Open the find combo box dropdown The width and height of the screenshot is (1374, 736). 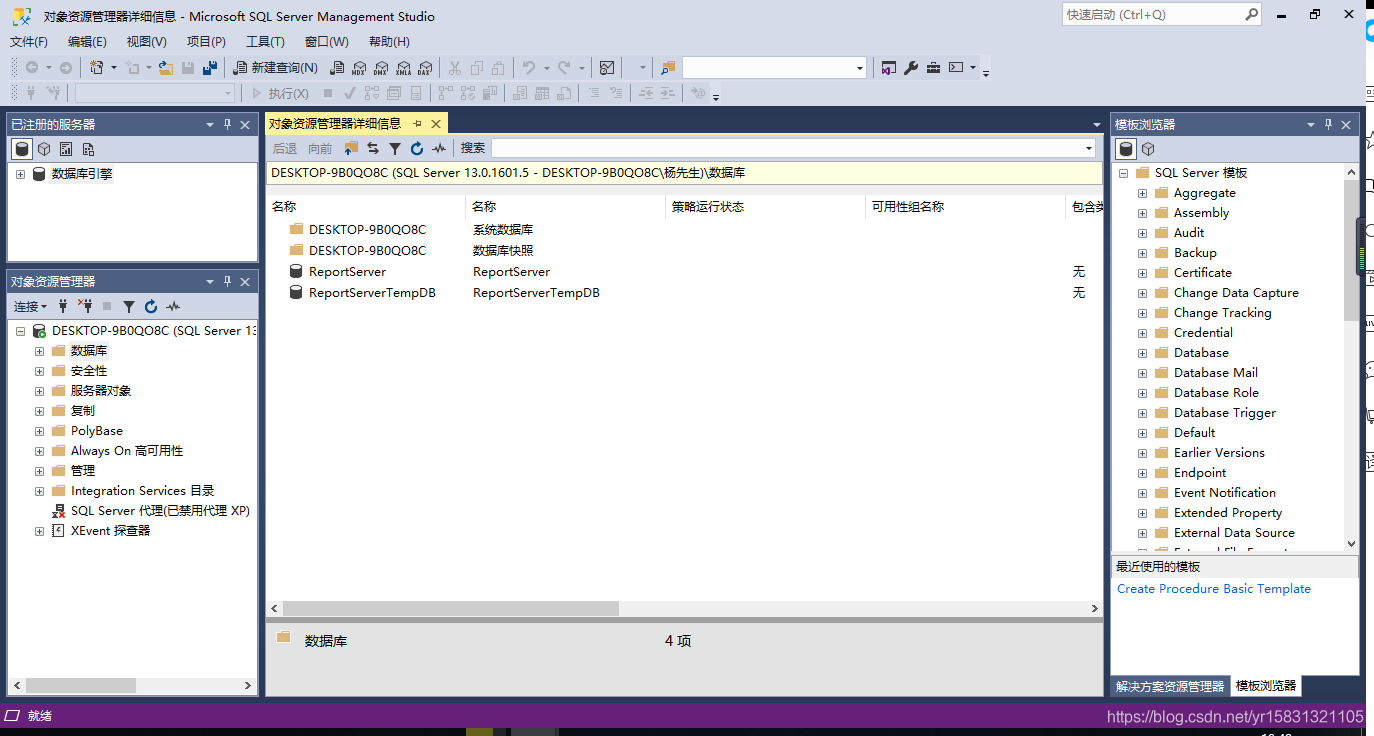click(860, 68)
